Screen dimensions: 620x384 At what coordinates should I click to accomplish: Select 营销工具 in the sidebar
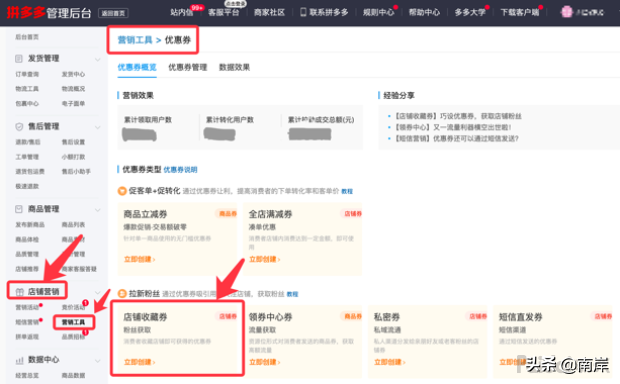tap(74, 322)
